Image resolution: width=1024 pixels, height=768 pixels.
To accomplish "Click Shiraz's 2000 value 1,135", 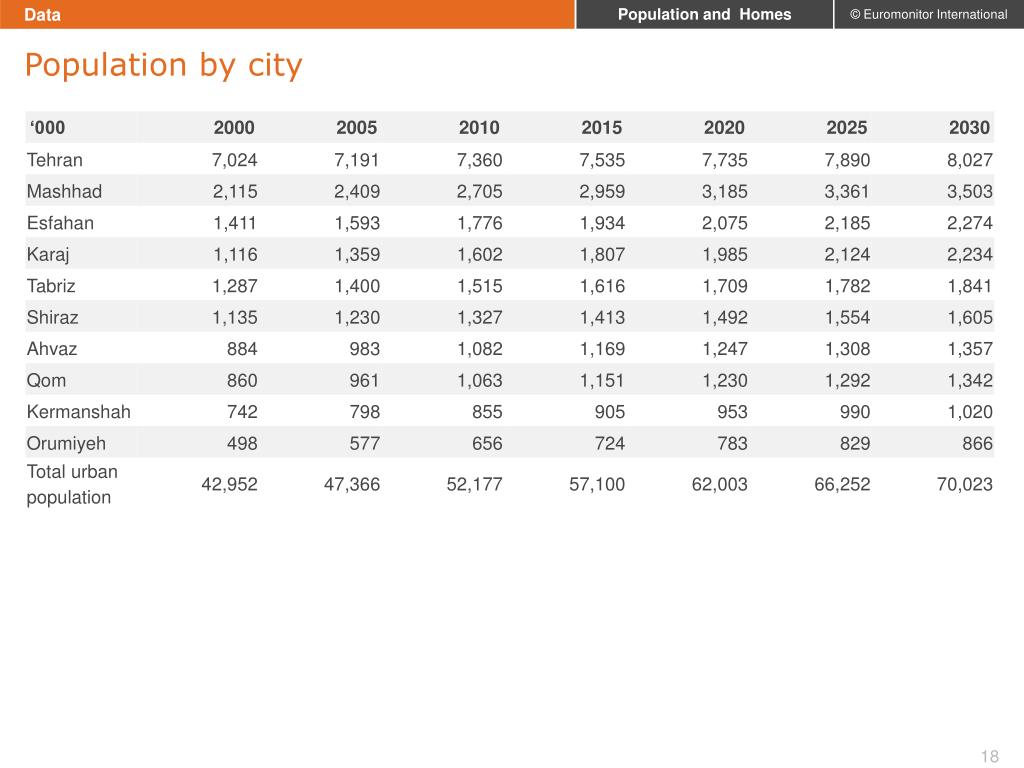I will click(x=235, y=317).
